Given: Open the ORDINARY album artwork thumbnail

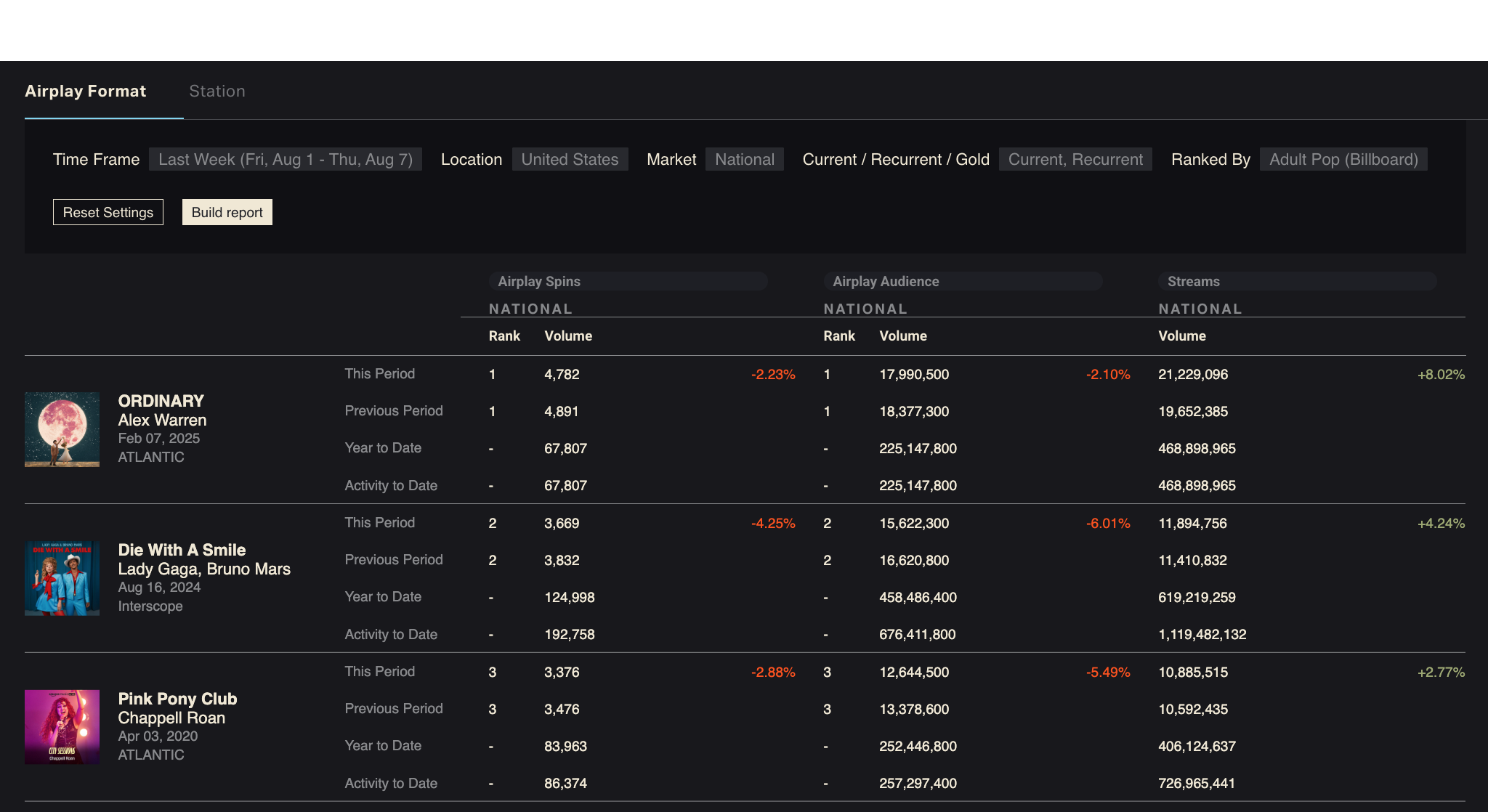Looking at the screenshot, I should pyautogui.click(x=62, y=429).
